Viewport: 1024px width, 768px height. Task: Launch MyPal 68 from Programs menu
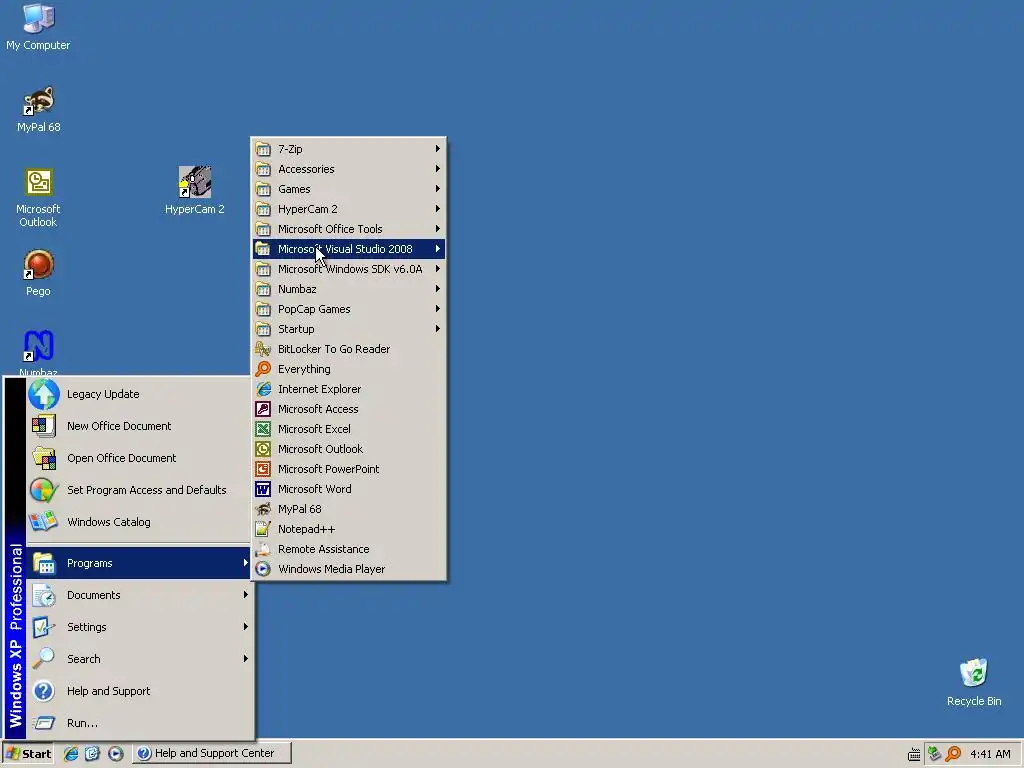[x=349, y=509]
